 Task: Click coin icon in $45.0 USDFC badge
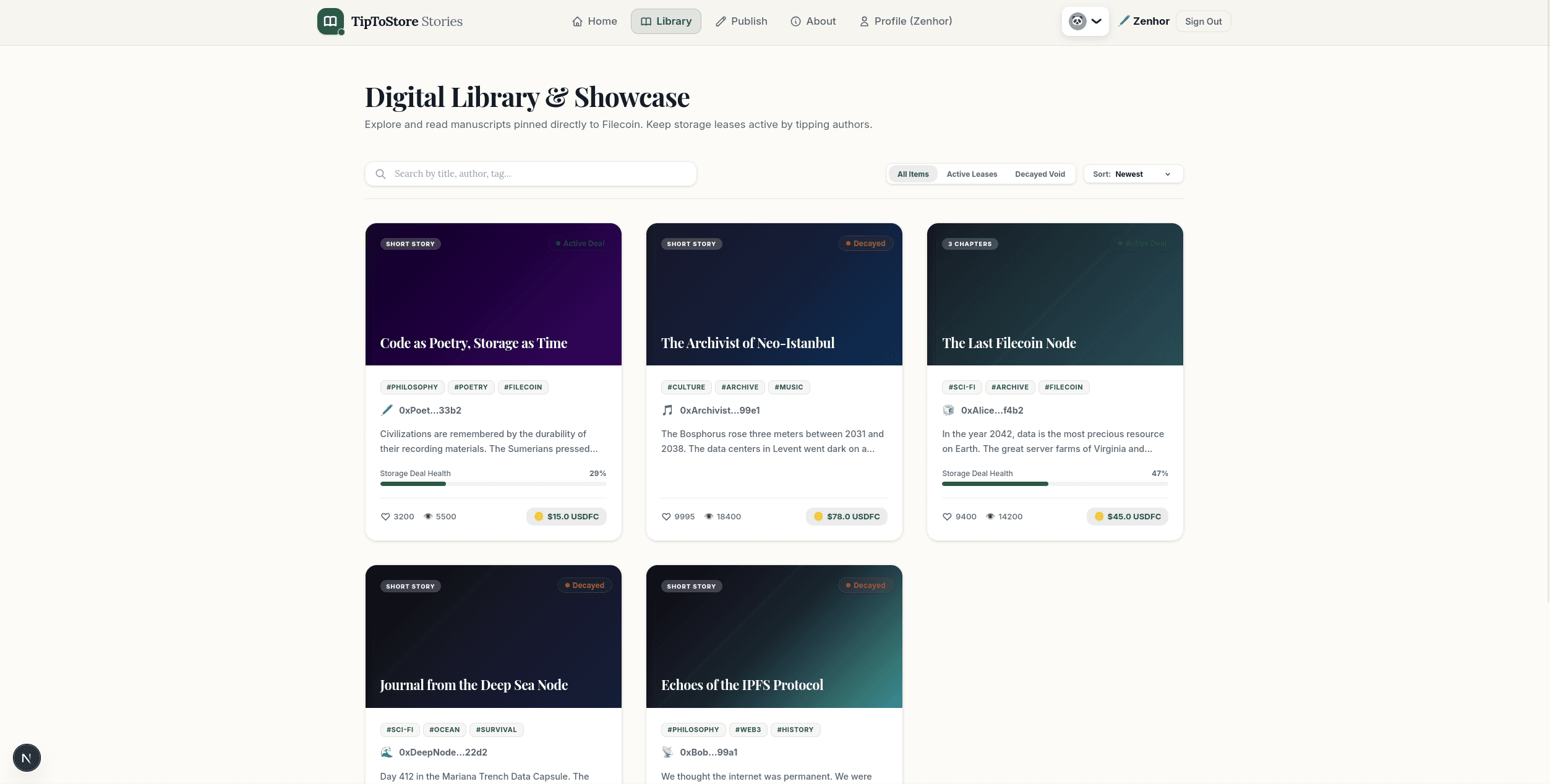(x=1099, y=516)
